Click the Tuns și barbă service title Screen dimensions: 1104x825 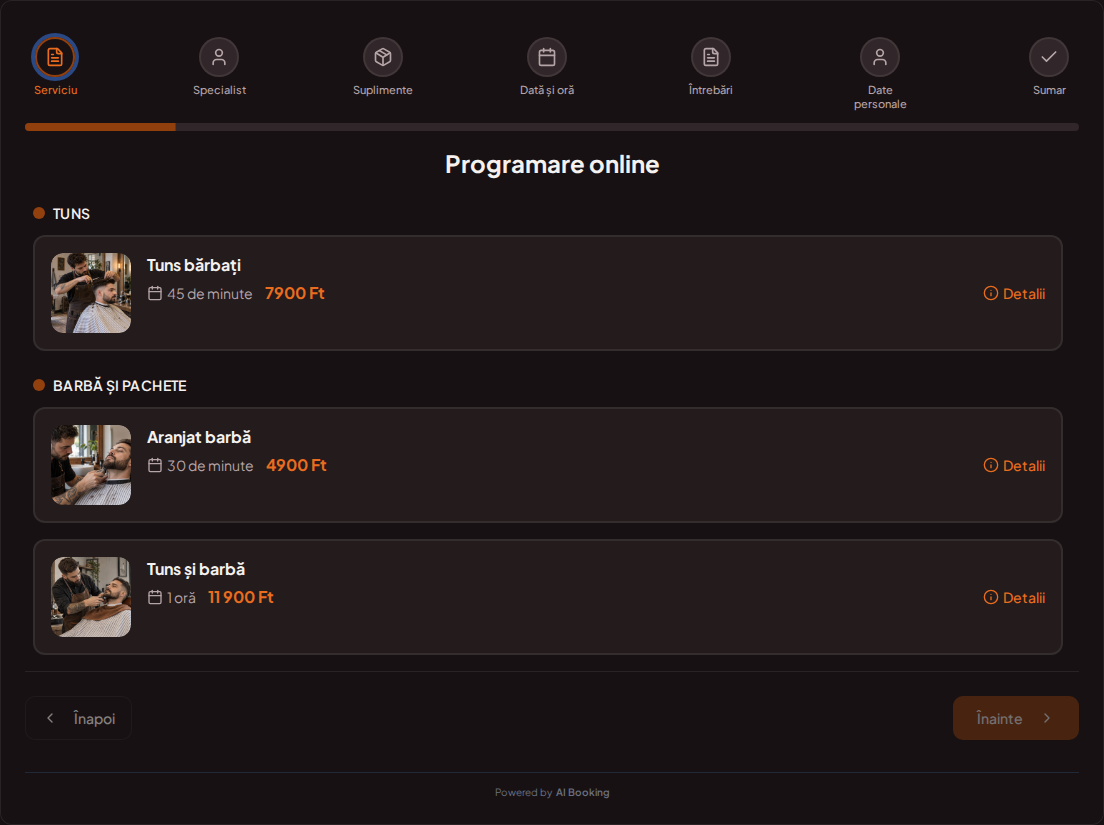pos(196,569)
